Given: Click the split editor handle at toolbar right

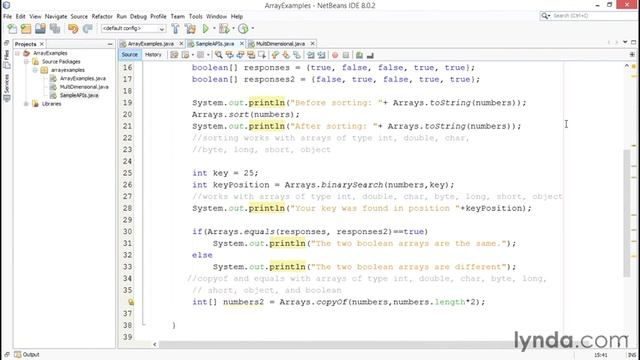Looking at the screenshot, I should [632, 55].
